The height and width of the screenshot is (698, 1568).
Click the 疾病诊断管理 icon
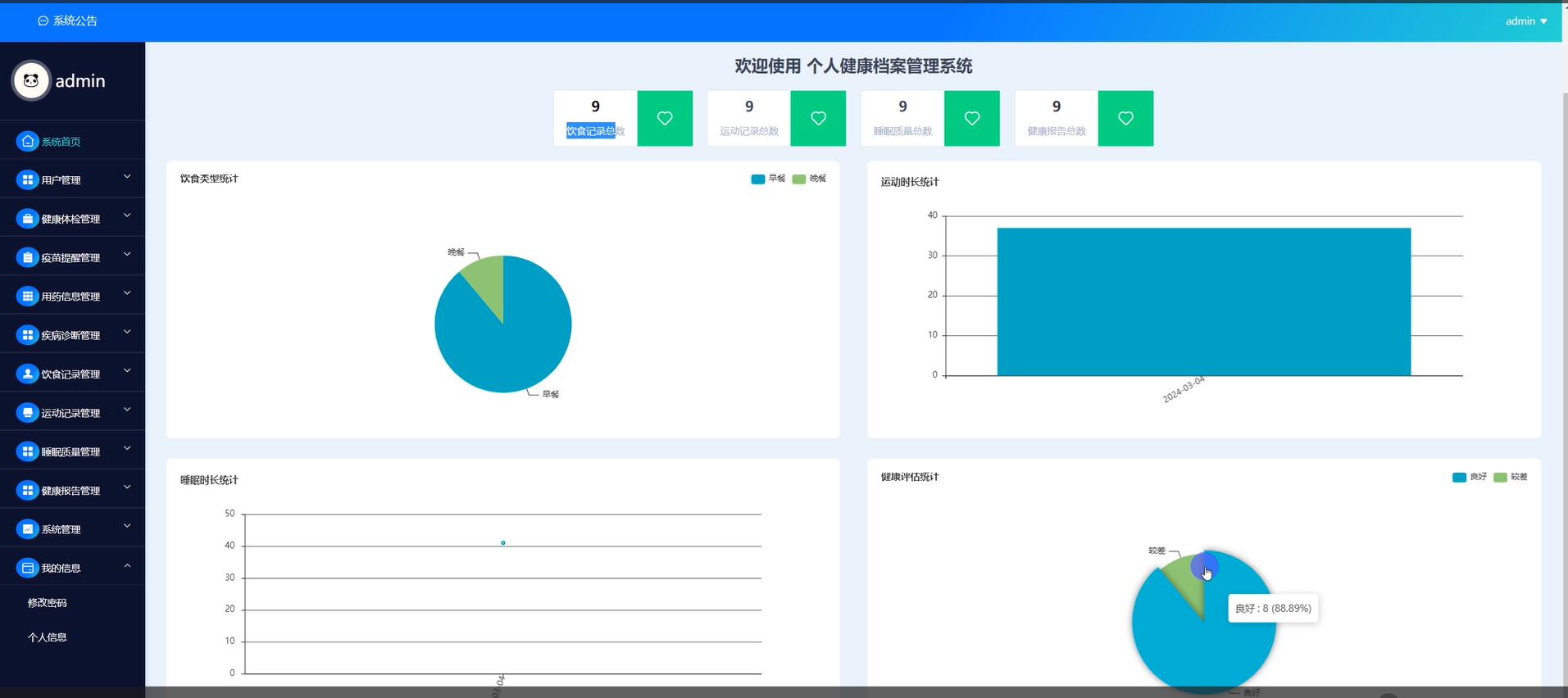[x=28, y=335]
